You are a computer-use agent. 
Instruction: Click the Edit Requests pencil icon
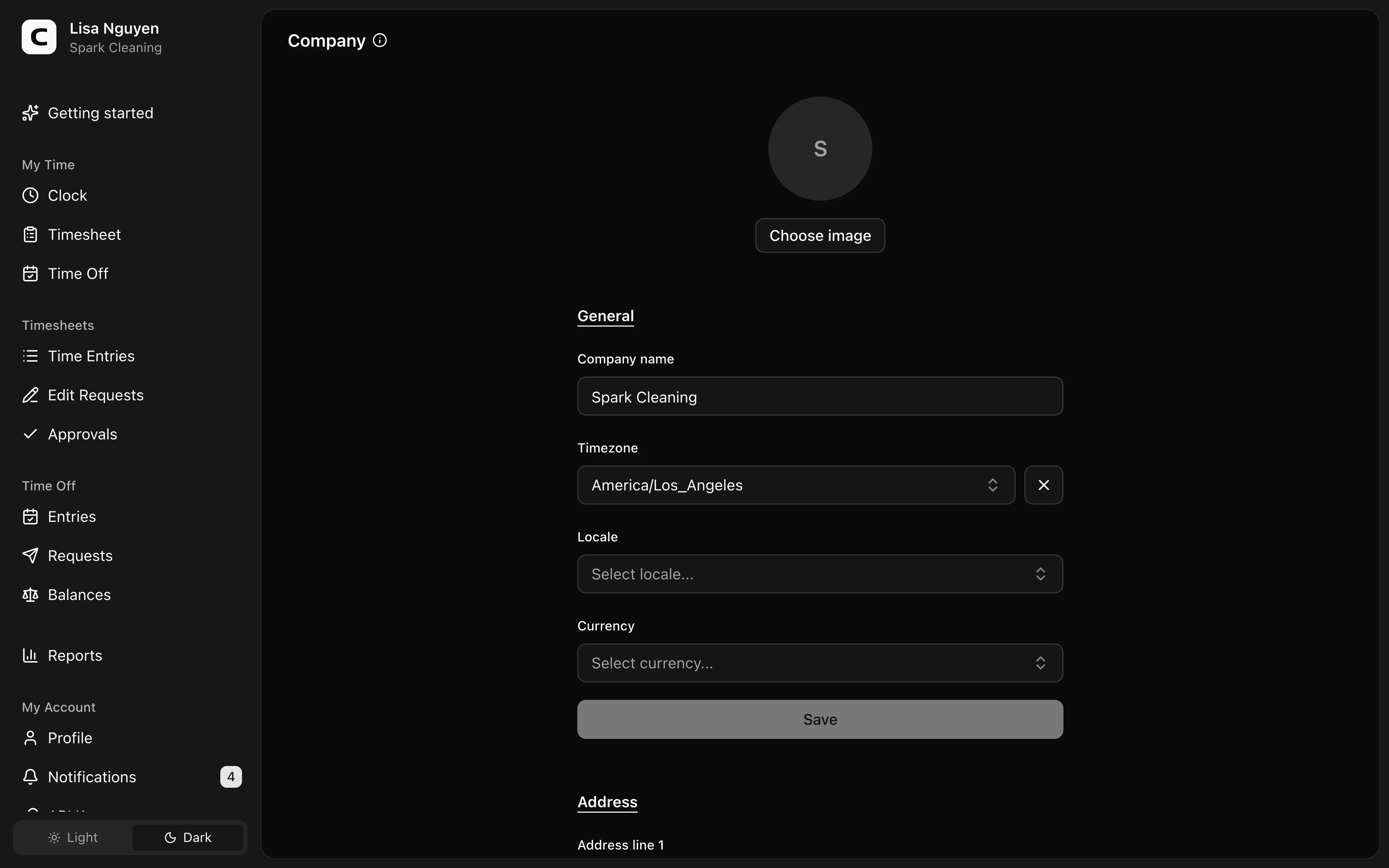tap(30, 396)
